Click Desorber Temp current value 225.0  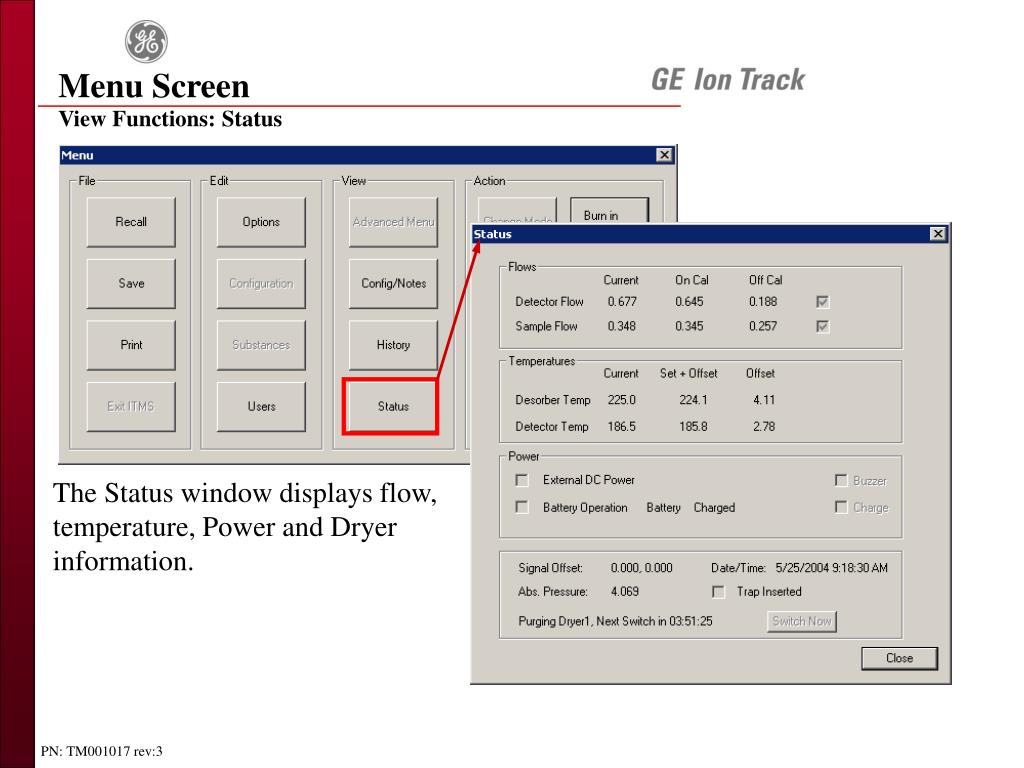click(622, 400)
